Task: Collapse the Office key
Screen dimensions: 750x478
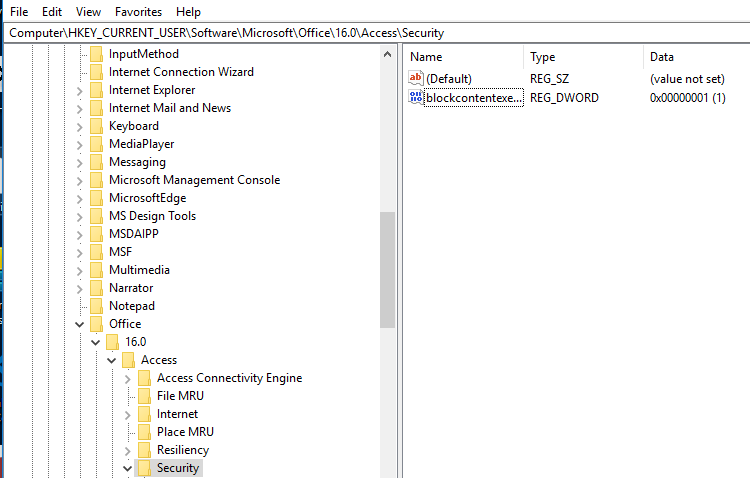Action: [79, 324]
